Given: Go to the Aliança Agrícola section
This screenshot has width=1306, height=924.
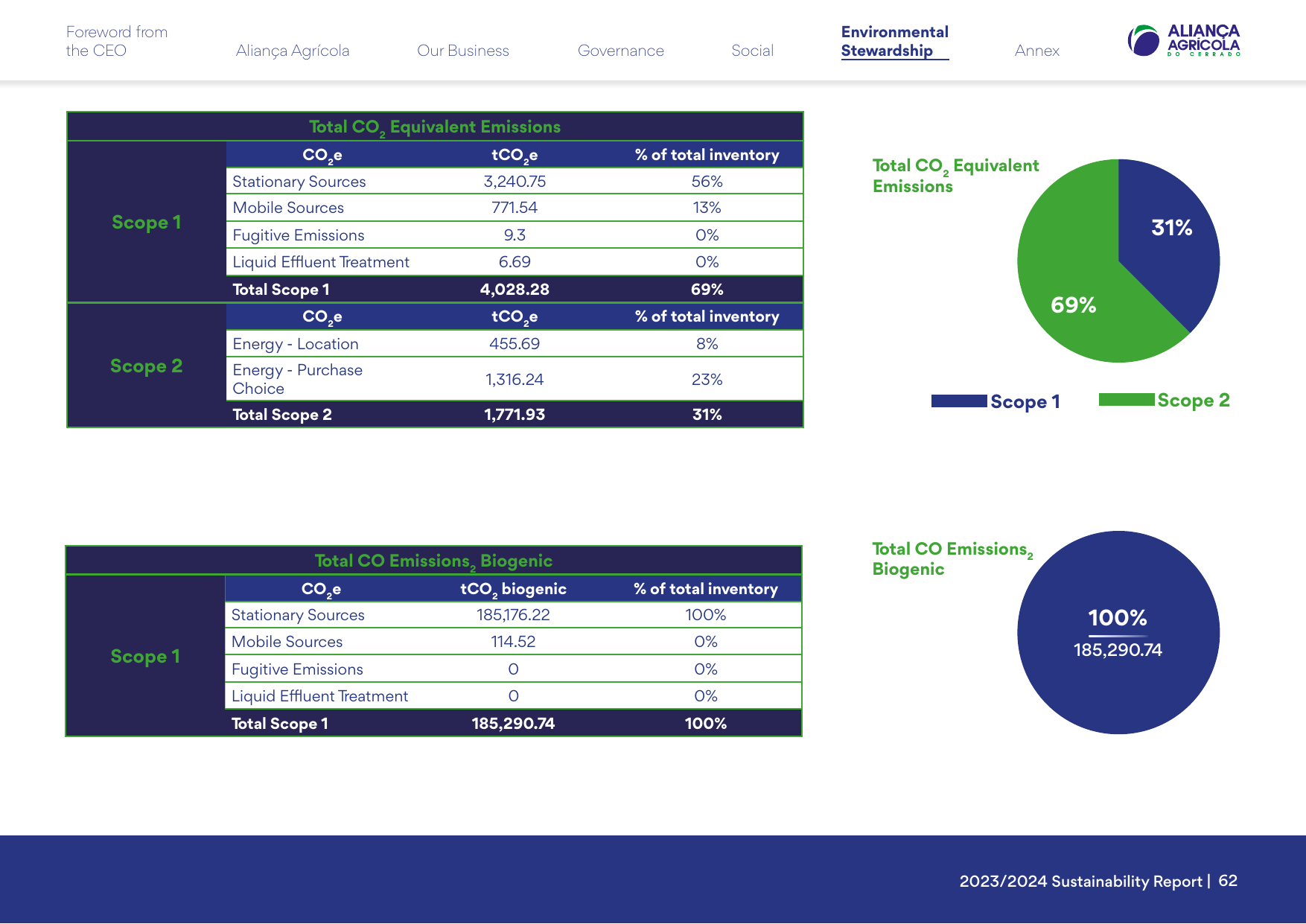Looking at the screenshot, I should tap(293, 51).
